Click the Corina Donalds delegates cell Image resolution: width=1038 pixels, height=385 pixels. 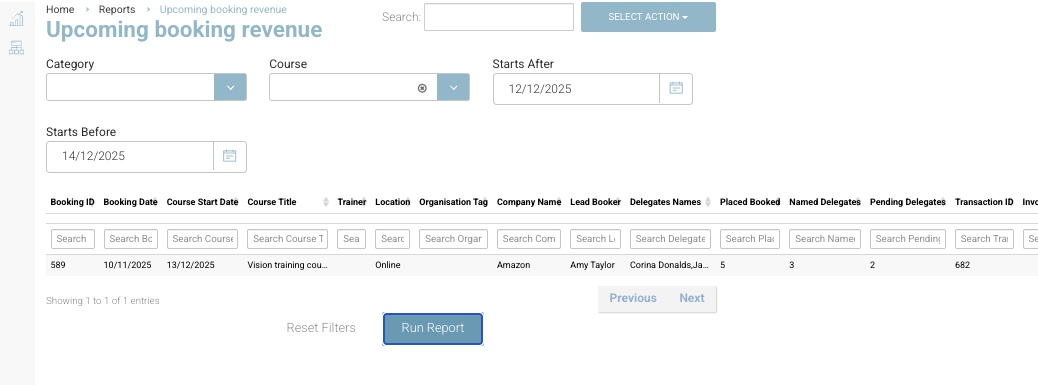(670, 265)
